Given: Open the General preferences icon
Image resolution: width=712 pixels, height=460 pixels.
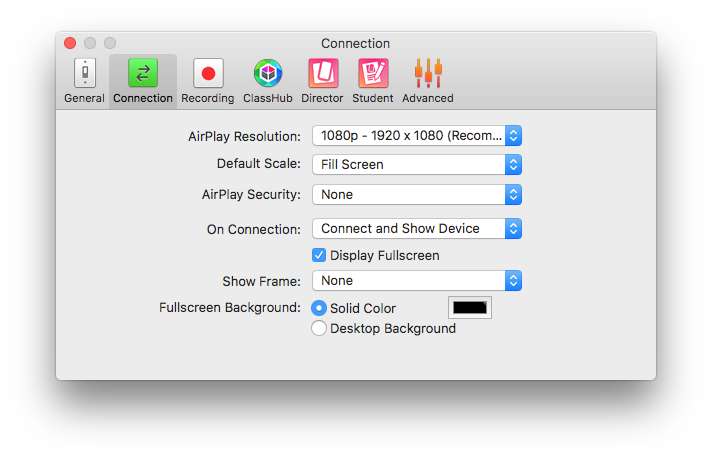Looking at the screenshot, I should [x=84, y=73].
